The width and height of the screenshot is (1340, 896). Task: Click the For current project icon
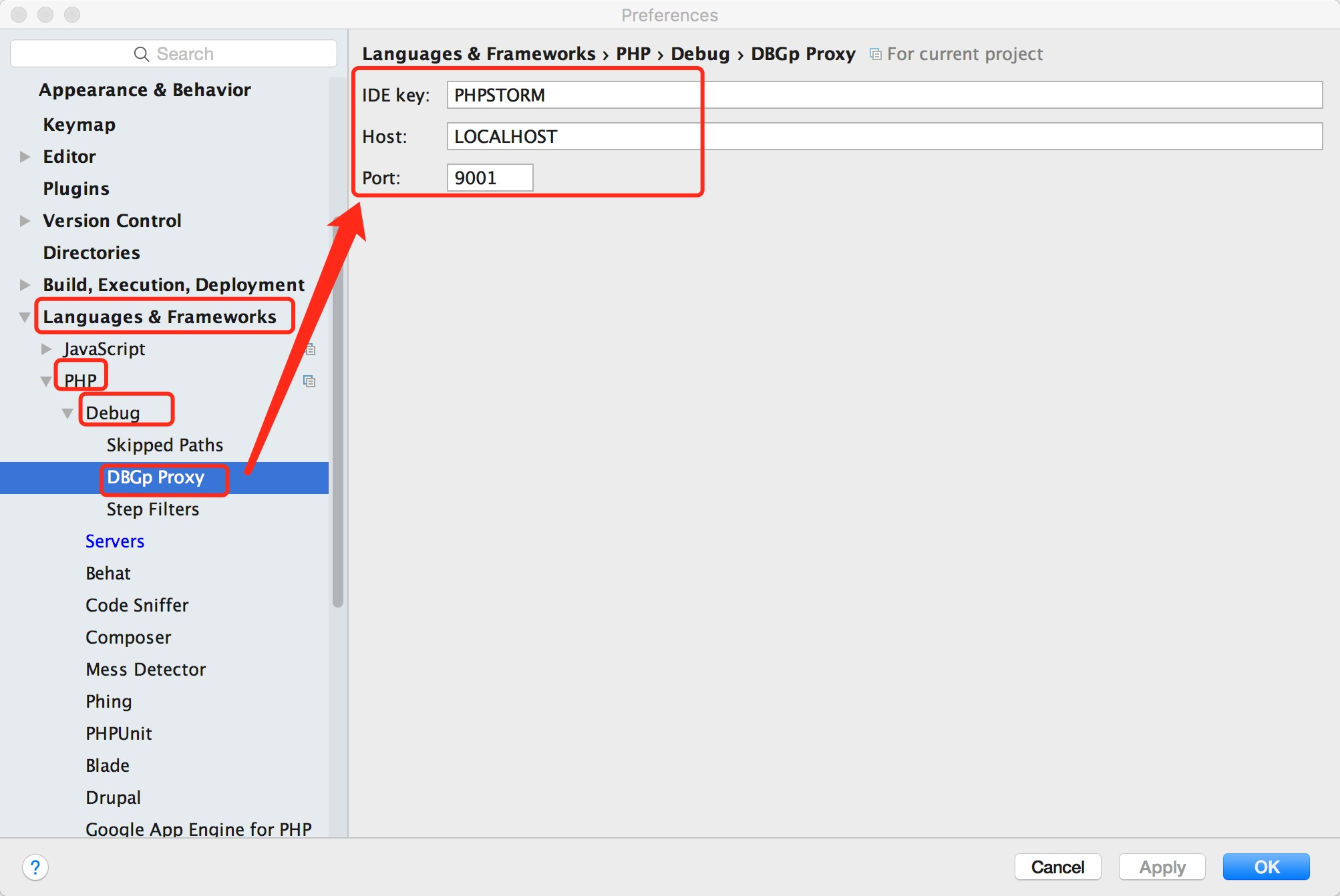pos(876,54)
